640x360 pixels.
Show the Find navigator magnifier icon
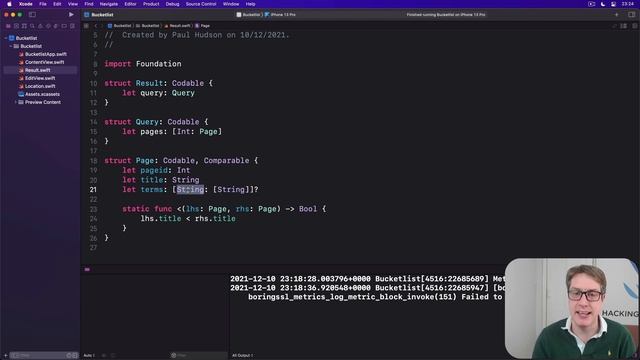pos(32,26)
